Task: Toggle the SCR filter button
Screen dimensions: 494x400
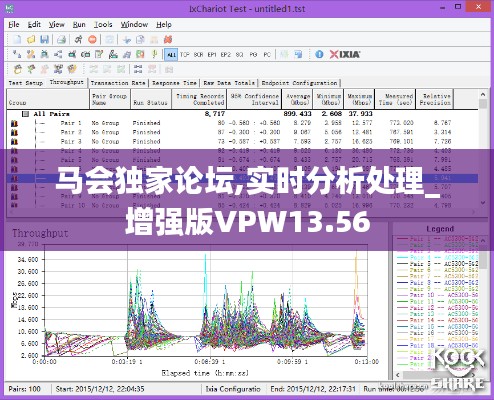Action: point(198,54)
